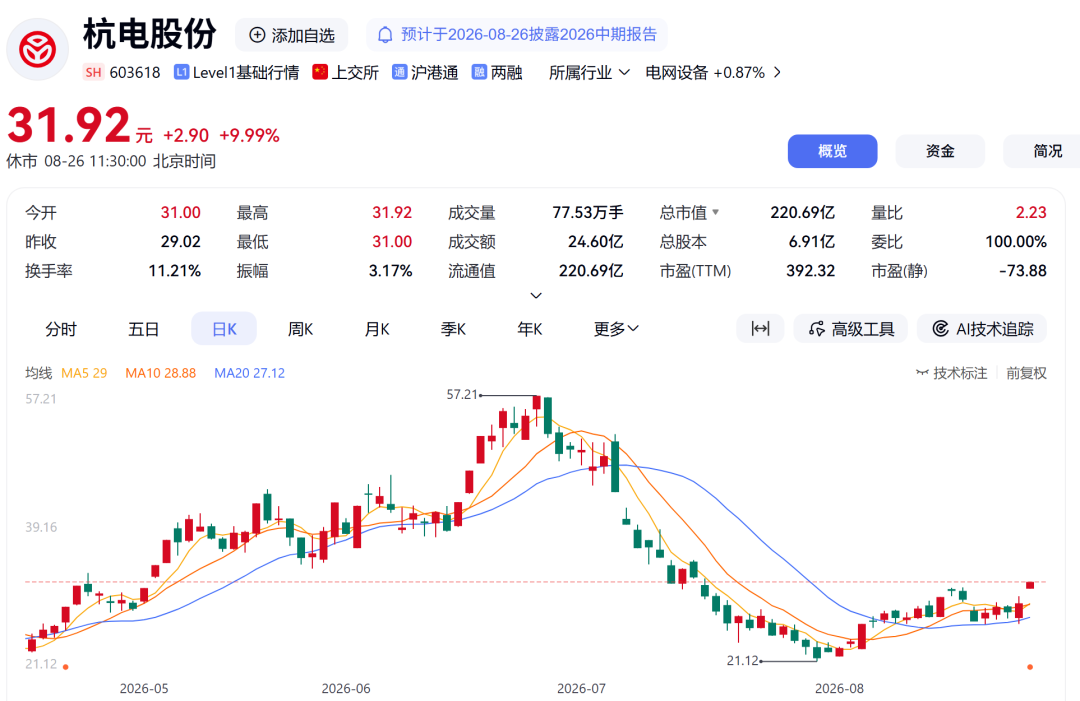Select the 年K chart tab
1080x701 pixels.
530,329
